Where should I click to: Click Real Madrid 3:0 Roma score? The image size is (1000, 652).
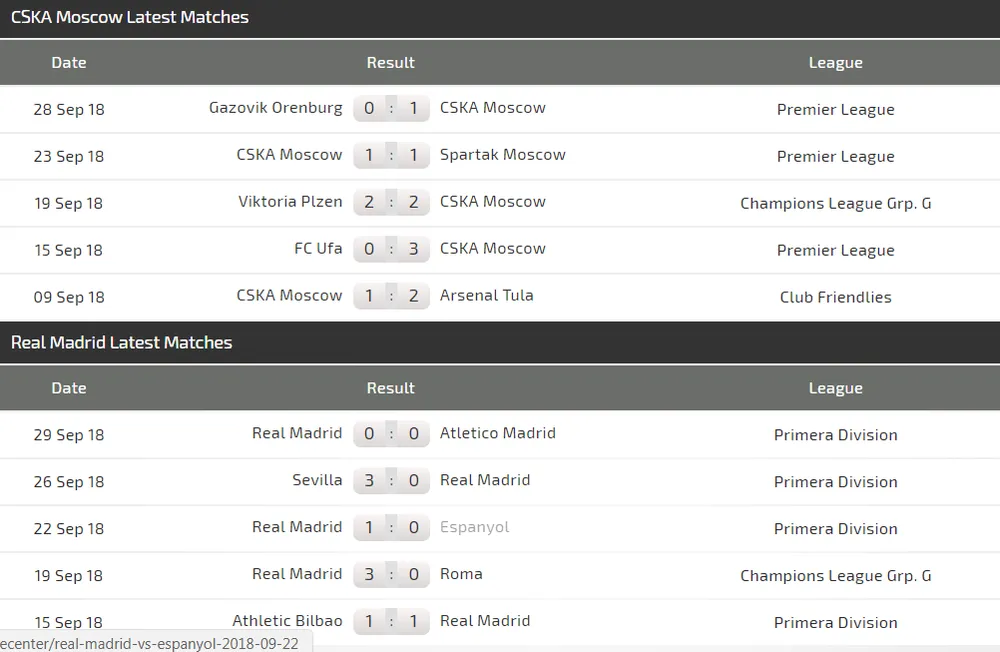click(391, 575)
